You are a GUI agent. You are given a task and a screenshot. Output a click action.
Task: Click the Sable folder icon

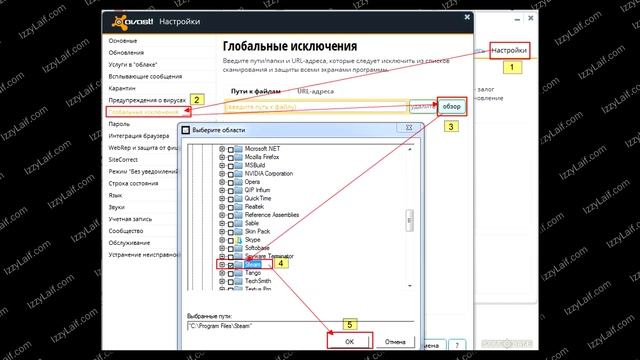tap(239, 223)
